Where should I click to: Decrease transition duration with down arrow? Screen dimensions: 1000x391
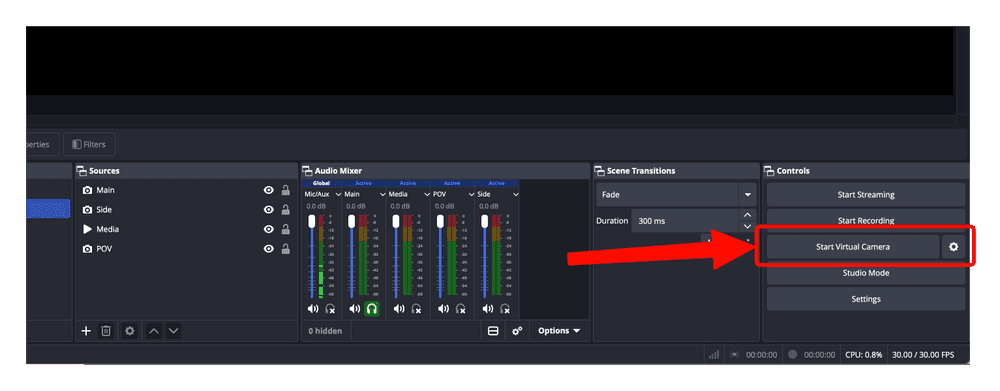click(747, 226)
